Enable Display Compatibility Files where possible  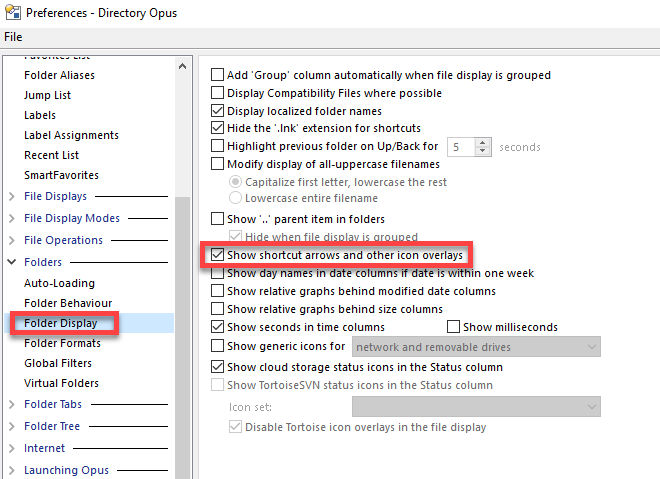tap(217, 93)
